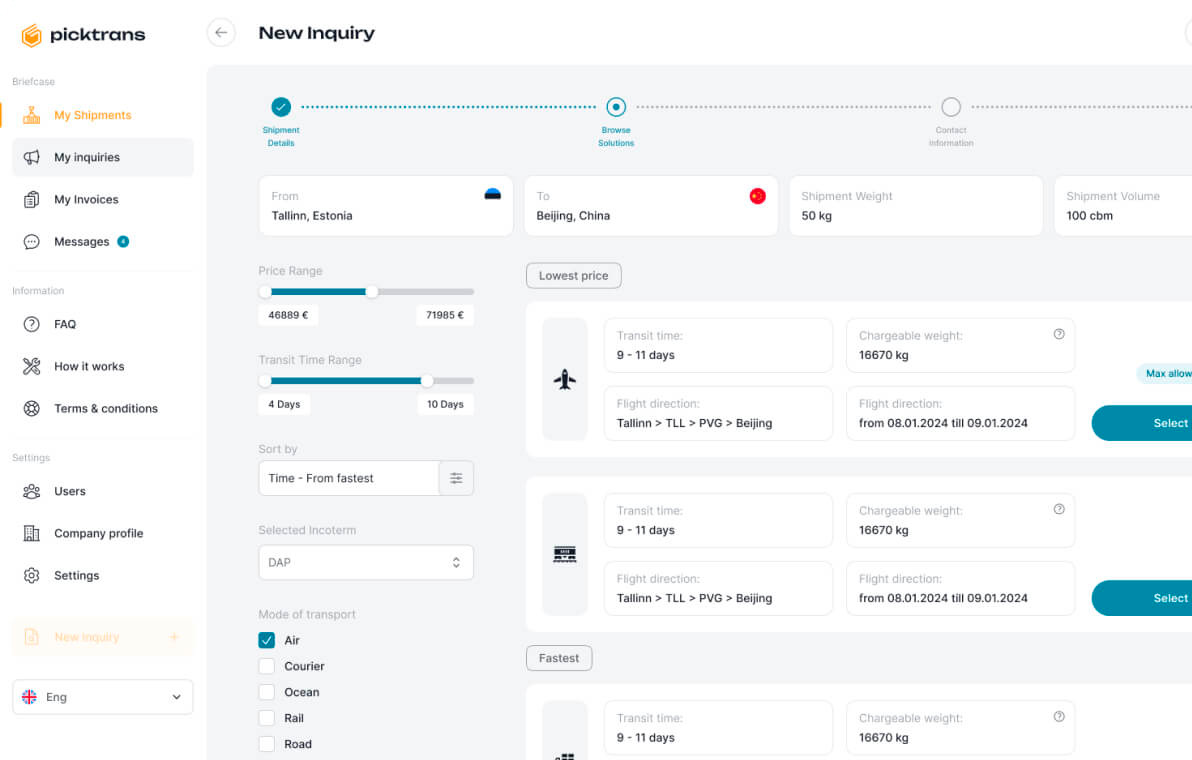Open the Users settings page
The image size is (1192, 760).
point(69,491)
